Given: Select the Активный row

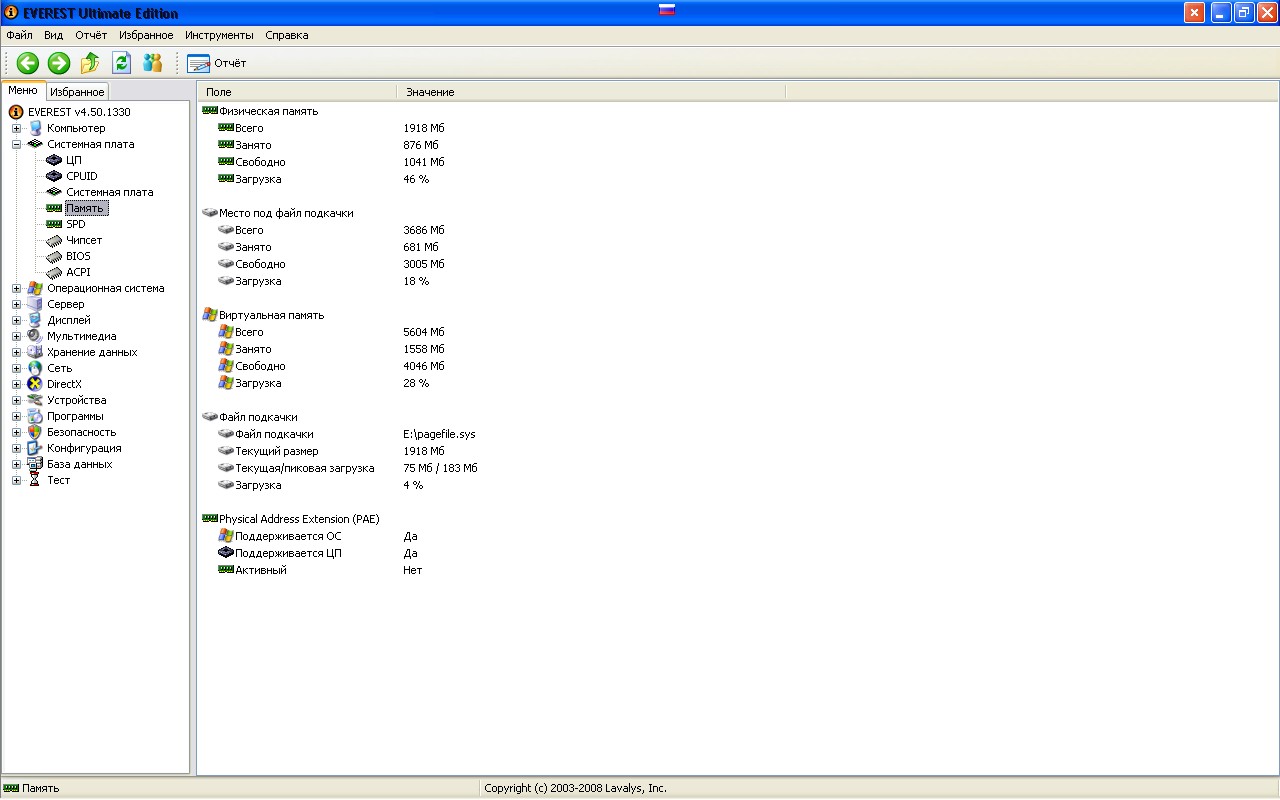Looking at the screenshot, I should 253,570.
